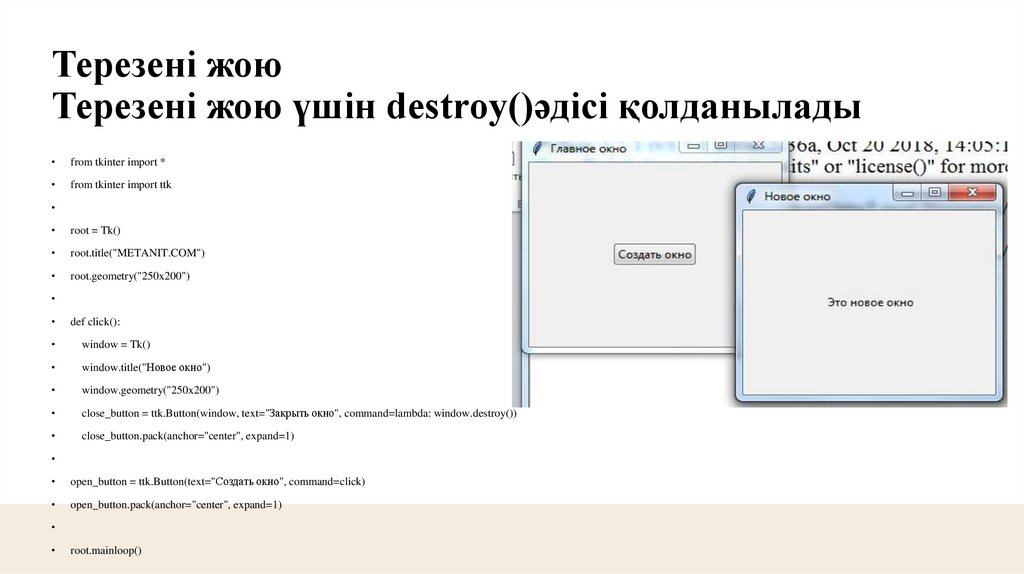
Task: Click the line root.geometry("250x200")
Action: pos(130,276)
